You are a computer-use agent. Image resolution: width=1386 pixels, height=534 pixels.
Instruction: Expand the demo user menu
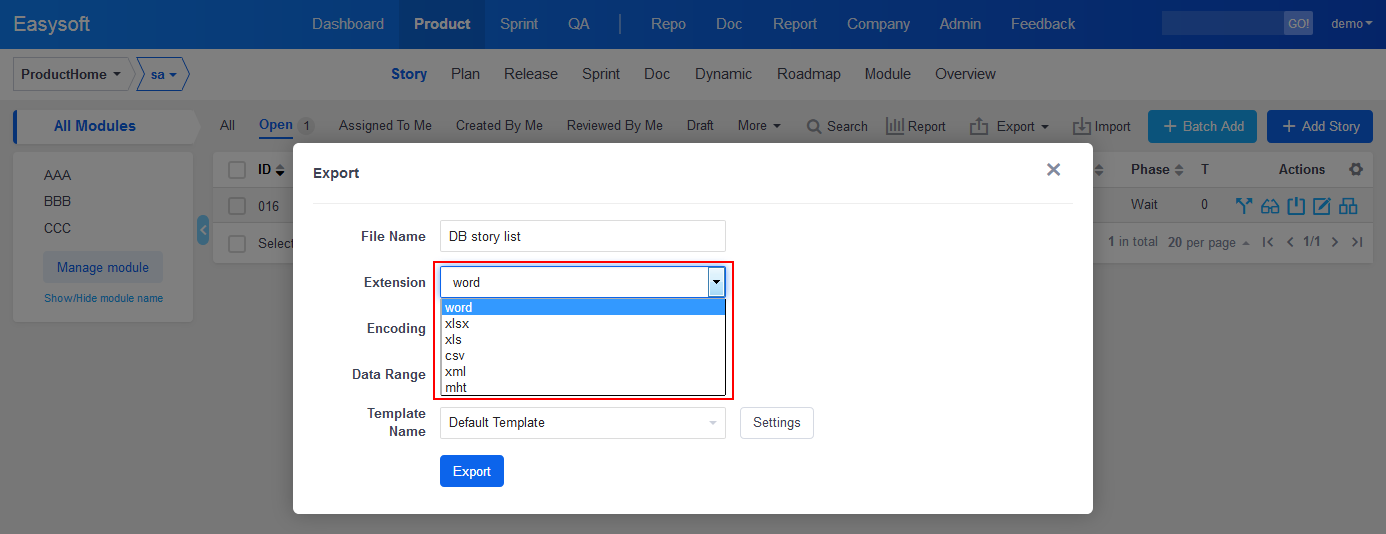point(1352,24)
